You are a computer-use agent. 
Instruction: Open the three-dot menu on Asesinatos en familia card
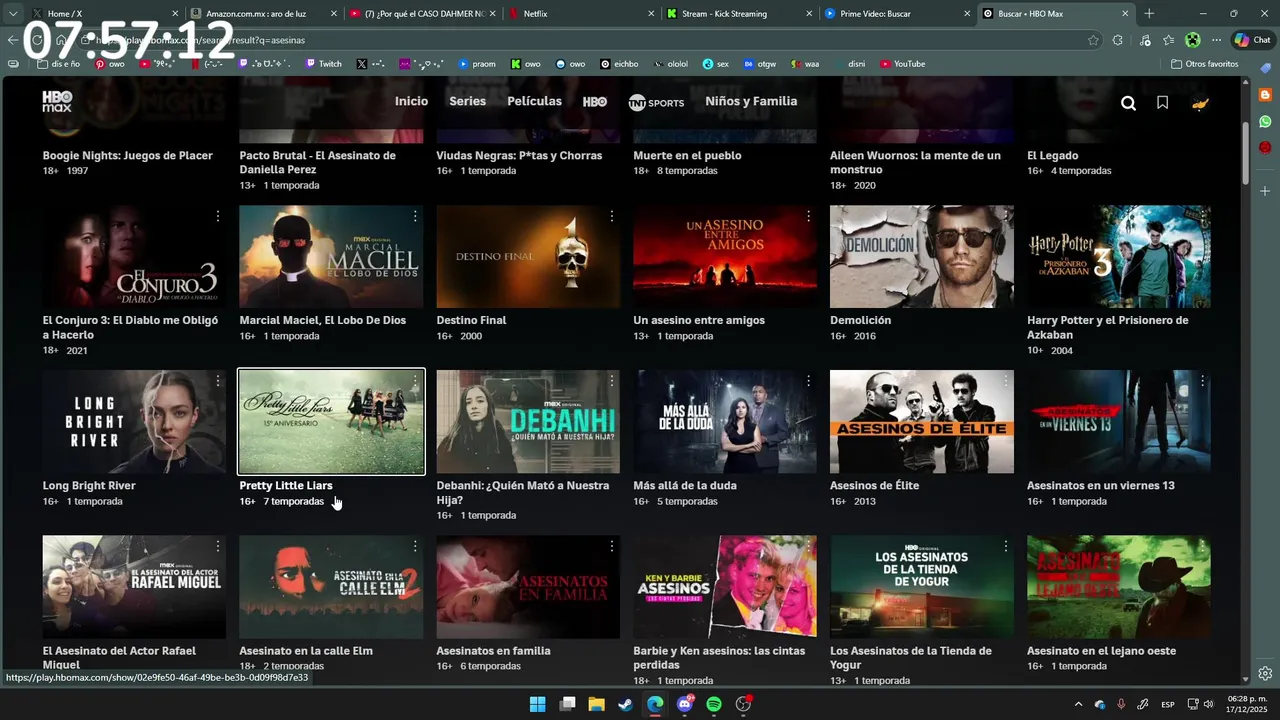tap(612, 546)
